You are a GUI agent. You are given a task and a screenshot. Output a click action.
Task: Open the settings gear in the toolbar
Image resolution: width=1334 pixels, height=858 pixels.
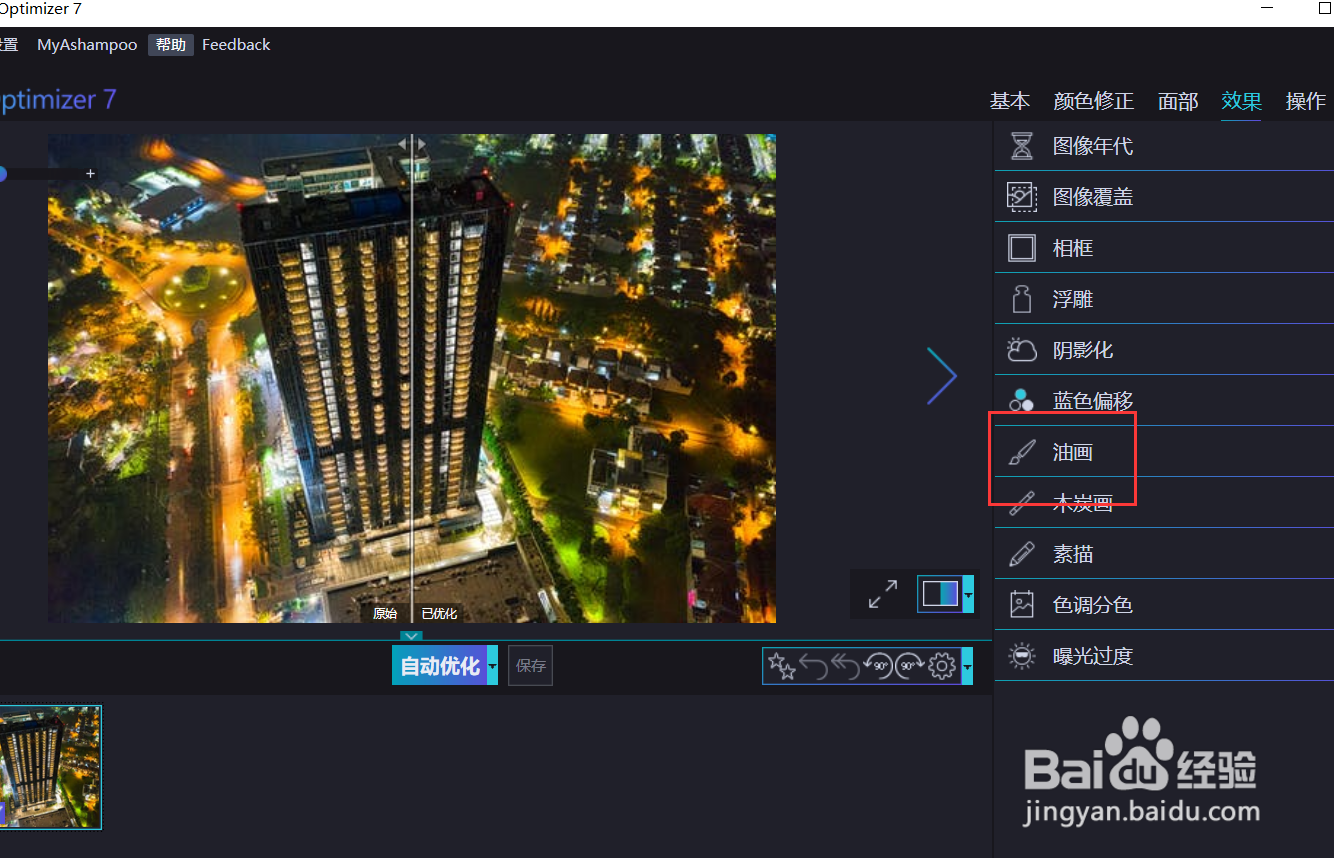coord(941,665)
